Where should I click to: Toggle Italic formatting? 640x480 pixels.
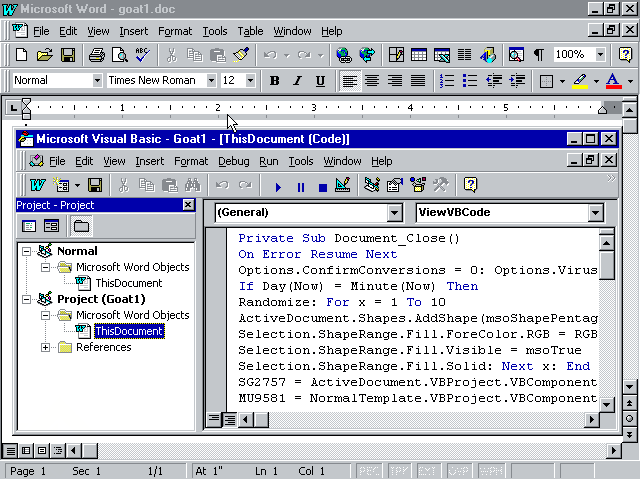(x=298, y=81)
